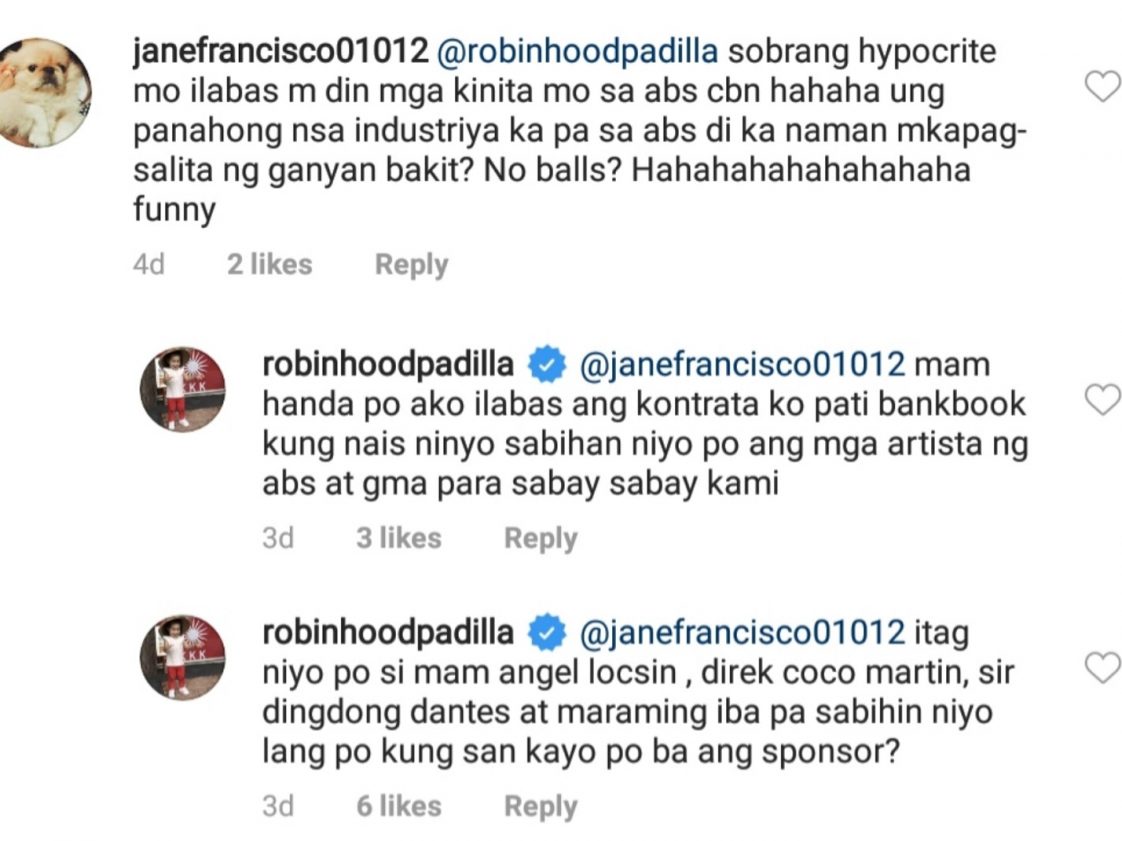
Task: Like robinhoodpadilla's bankbook reply with the heart
Action: (x=1103, y=399)
